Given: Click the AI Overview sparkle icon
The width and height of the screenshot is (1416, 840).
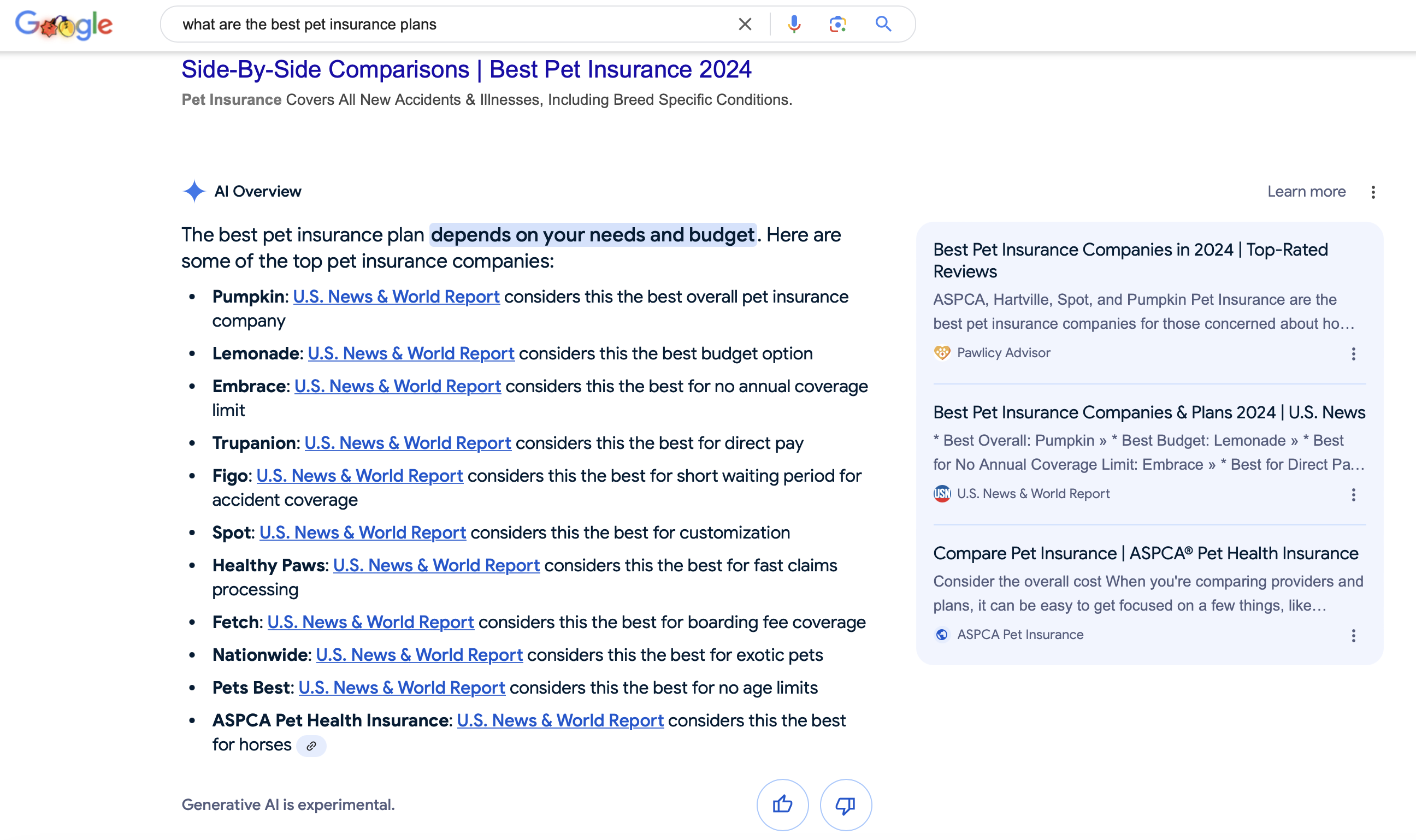Looking at the screenshot, I should 193,191.
